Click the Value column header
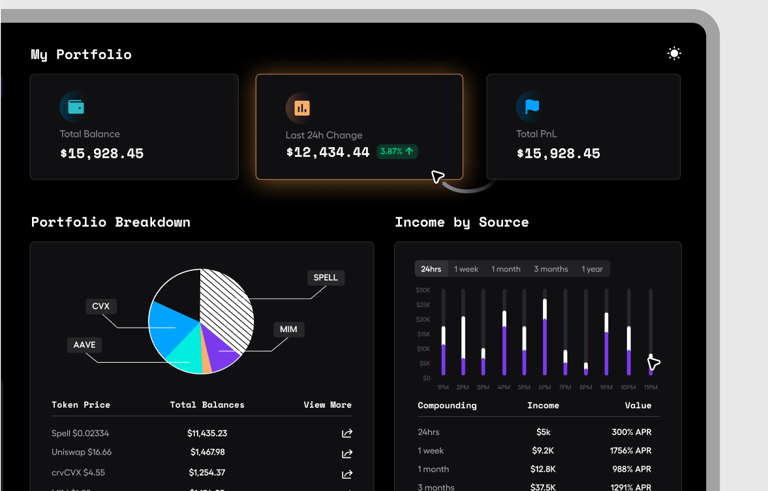The width and height of the screenshot is (768, 491). 638,405
